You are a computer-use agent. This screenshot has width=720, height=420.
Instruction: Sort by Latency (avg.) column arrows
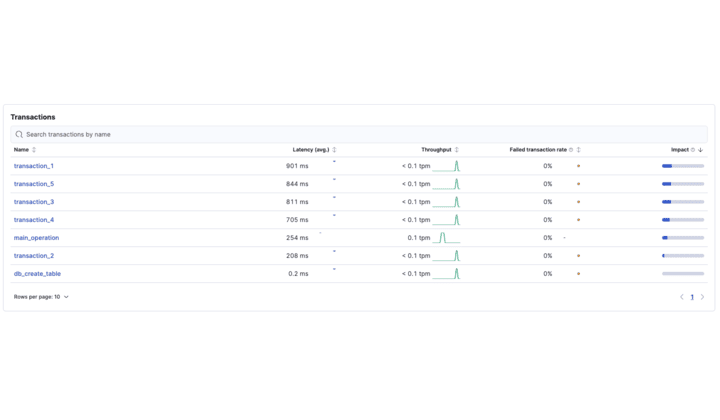click(334, 150)
